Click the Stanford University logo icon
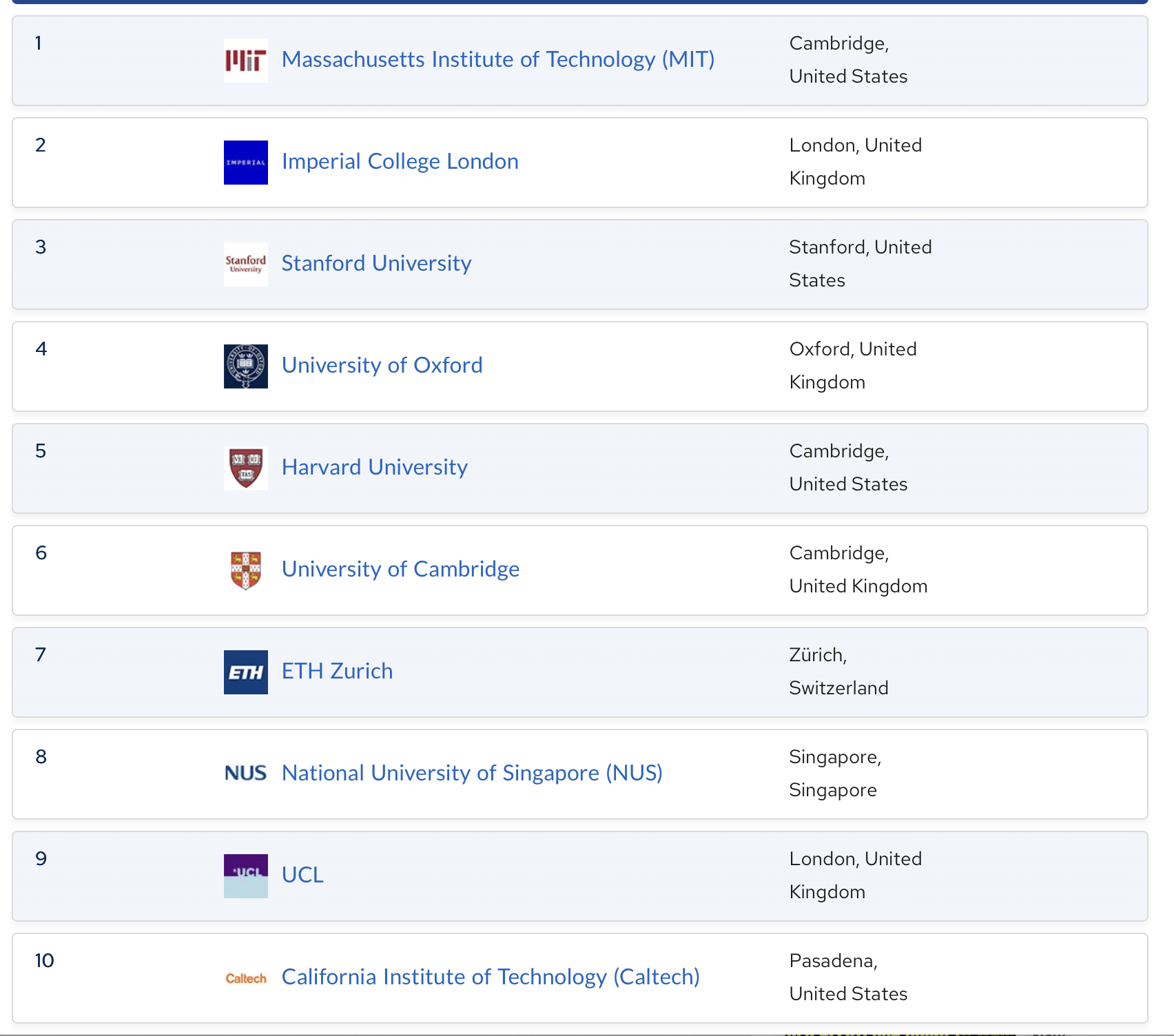The image size is (1174, 1036). coord(245,265)
